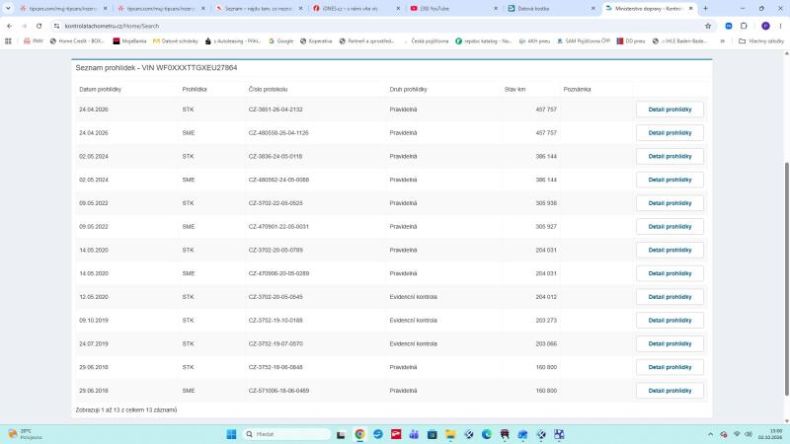Image resolution: width=790 pixels, height=444 pixels.
Task: Select the Ministerstvo dopravy tab
Action: pos(649,9)
